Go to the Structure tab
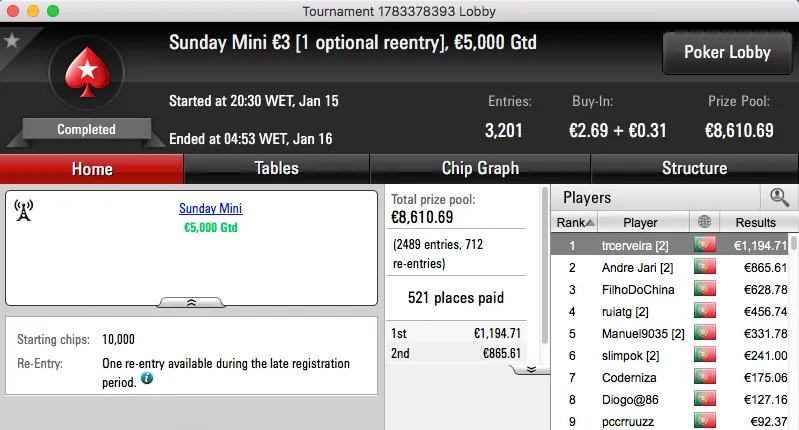799x430 pixels. pyautogui.click(x=694, y=168)
